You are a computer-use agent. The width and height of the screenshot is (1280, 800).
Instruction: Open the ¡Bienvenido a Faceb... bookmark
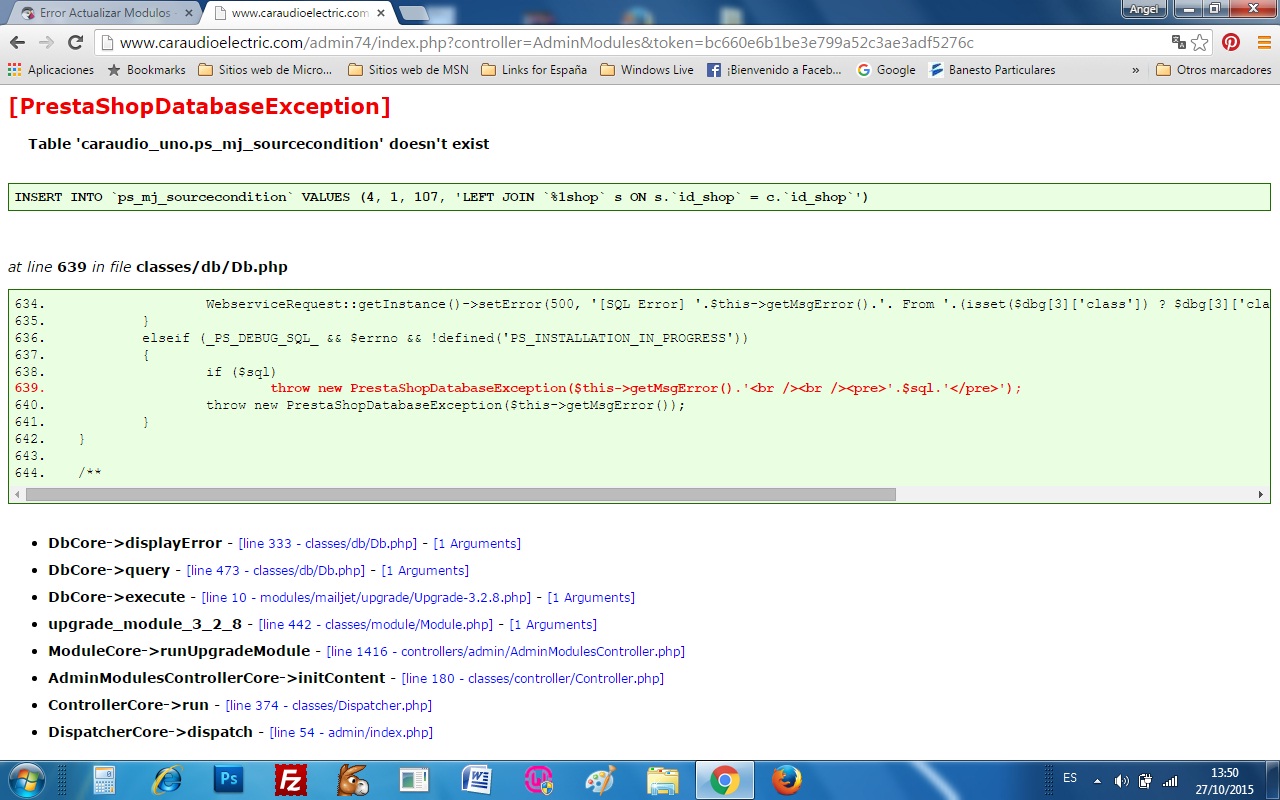(775, 70)
